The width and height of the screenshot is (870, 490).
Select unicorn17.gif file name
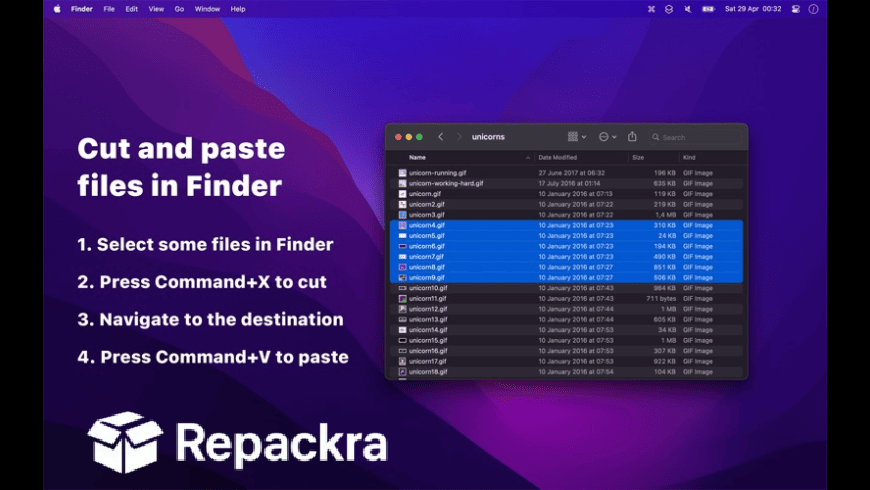pyautogui.click(x=427, y=362)
